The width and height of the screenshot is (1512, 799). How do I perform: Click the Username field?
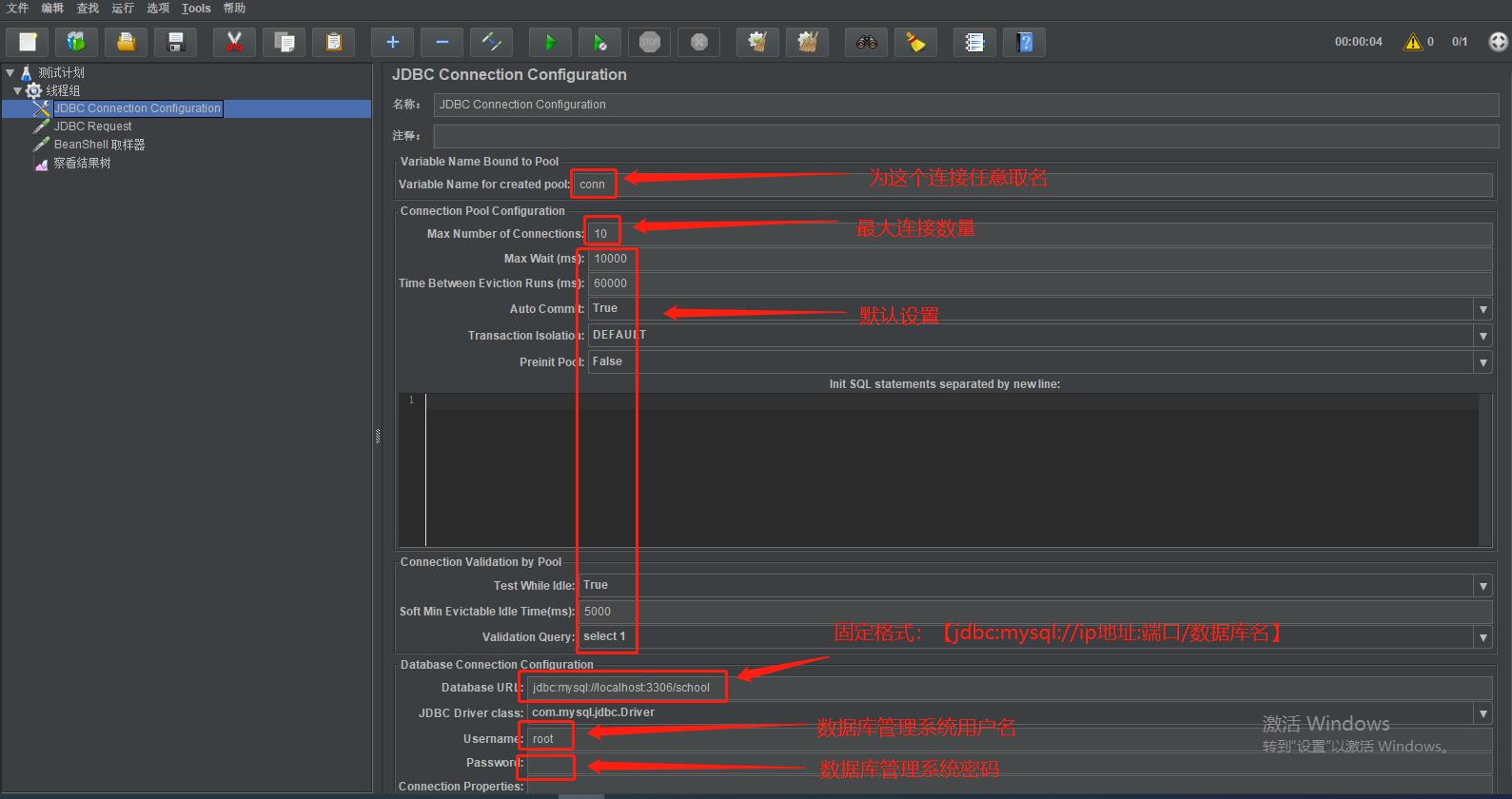[1010, 739]
